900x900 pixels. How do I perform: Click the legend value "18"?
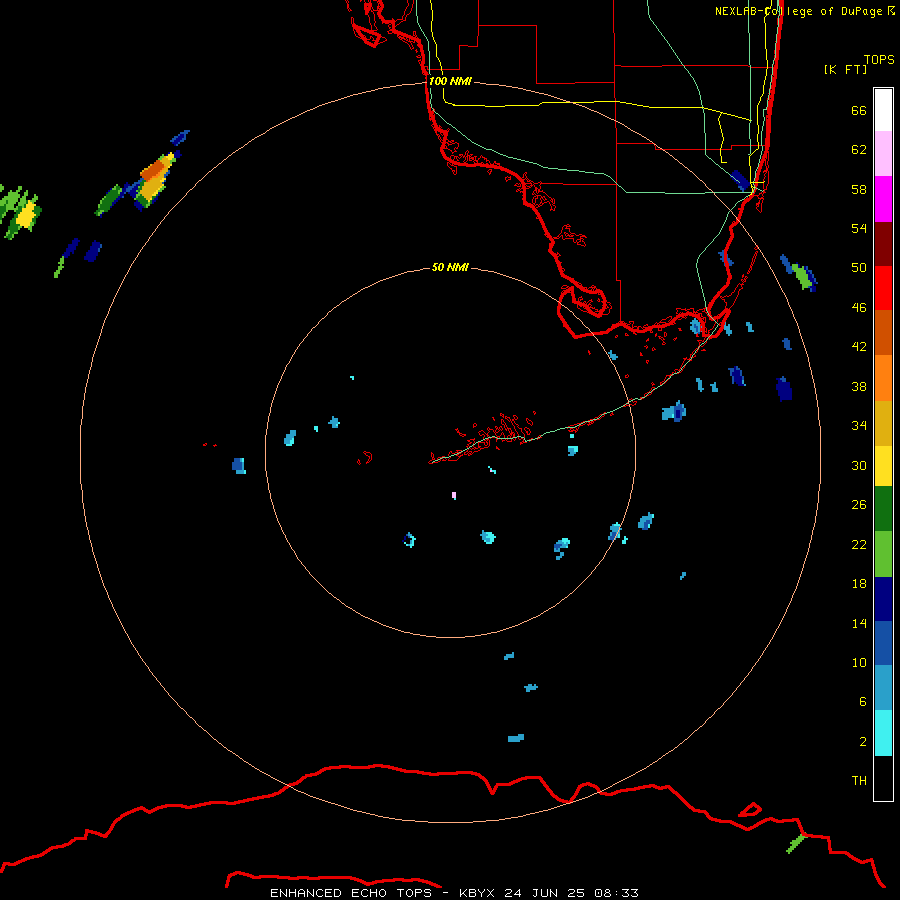[x=859, y=583]
